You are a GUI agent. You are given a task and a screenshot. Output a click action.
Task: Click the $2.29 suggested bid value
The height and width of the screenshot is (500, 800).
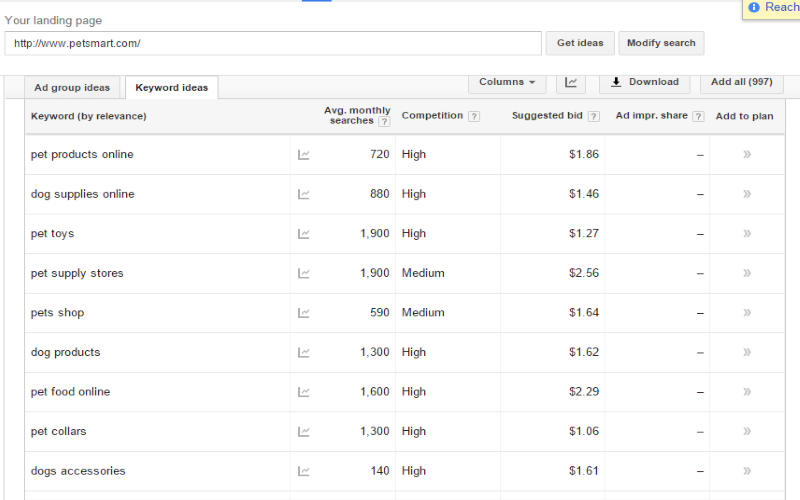(584, 391)
